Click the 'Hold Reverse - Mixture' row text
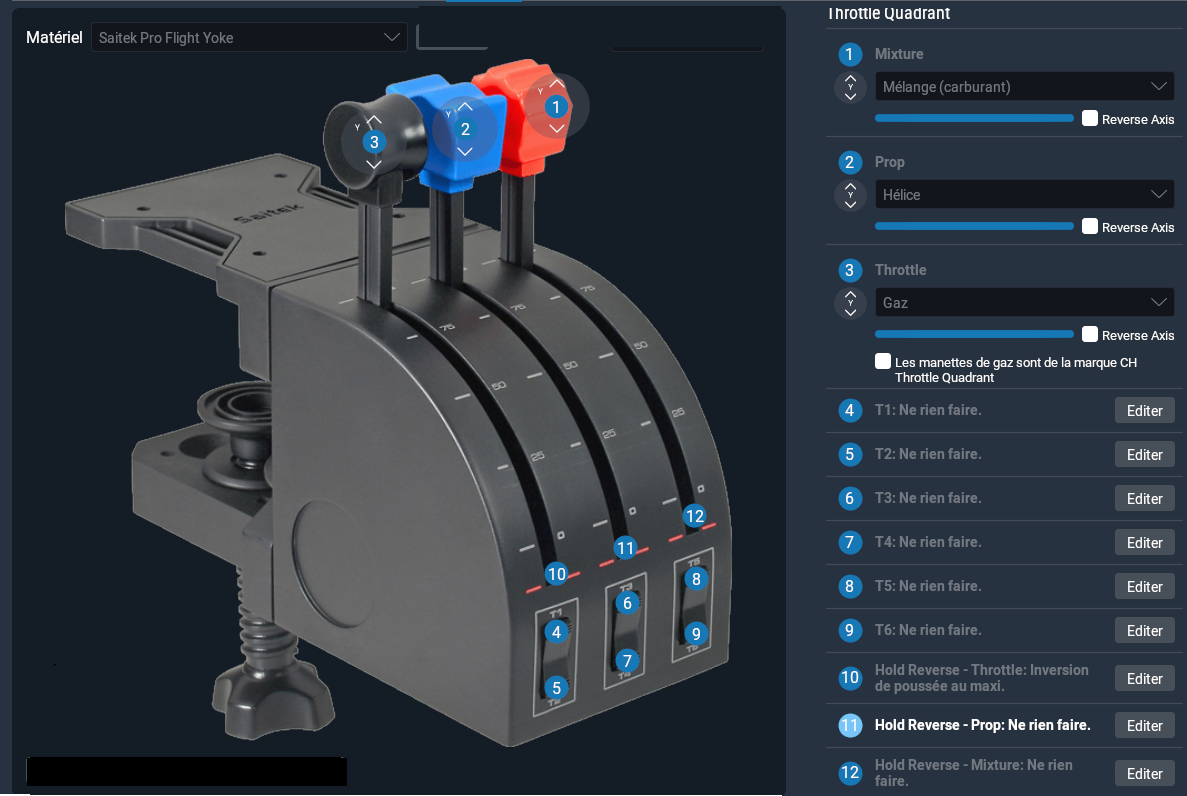The width and height of the screenshot is (1187, 796). pyautogui.click(x=974, y=773)
